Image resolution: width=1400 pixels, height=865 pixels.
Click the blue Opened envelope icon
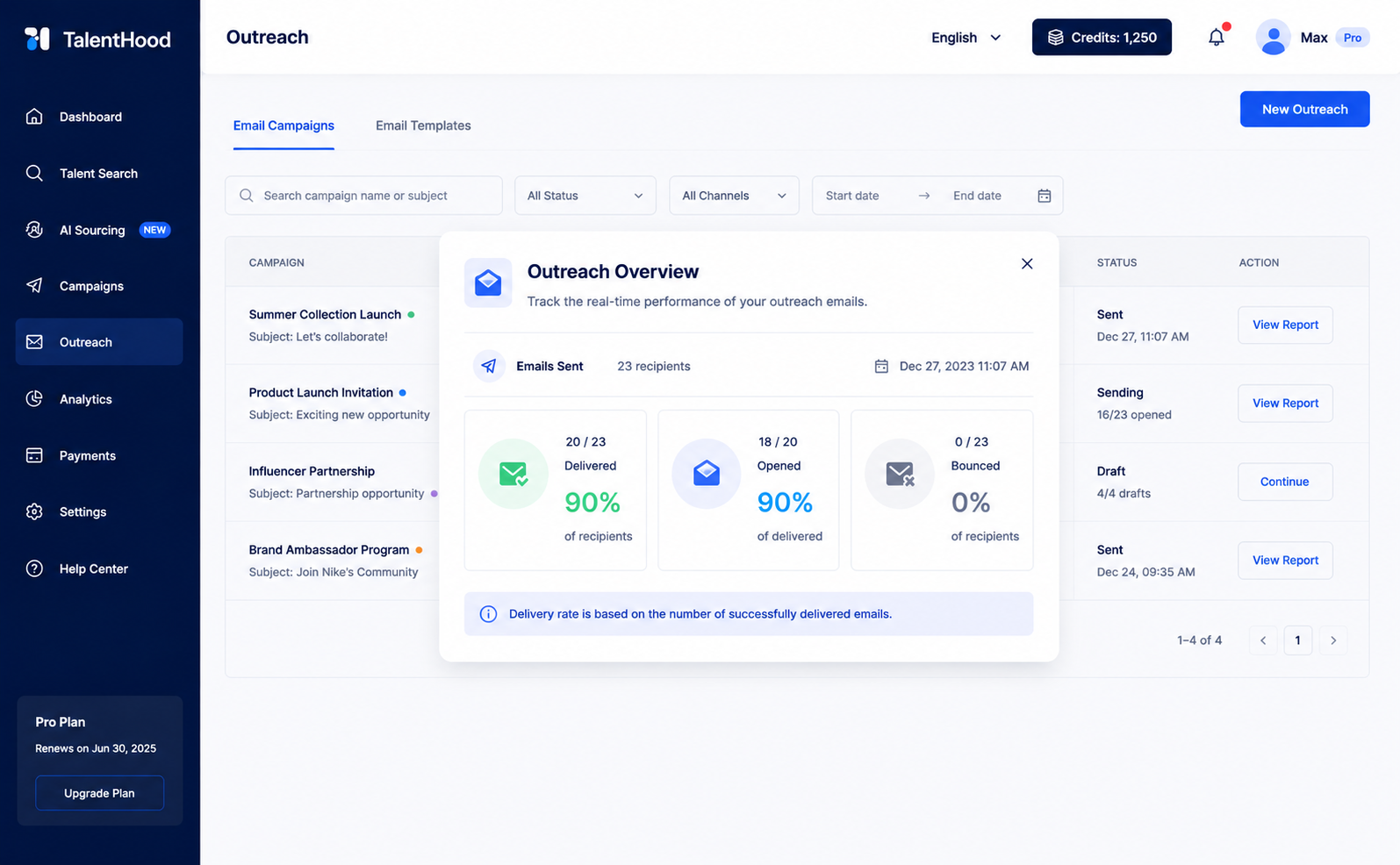point(707,474)
